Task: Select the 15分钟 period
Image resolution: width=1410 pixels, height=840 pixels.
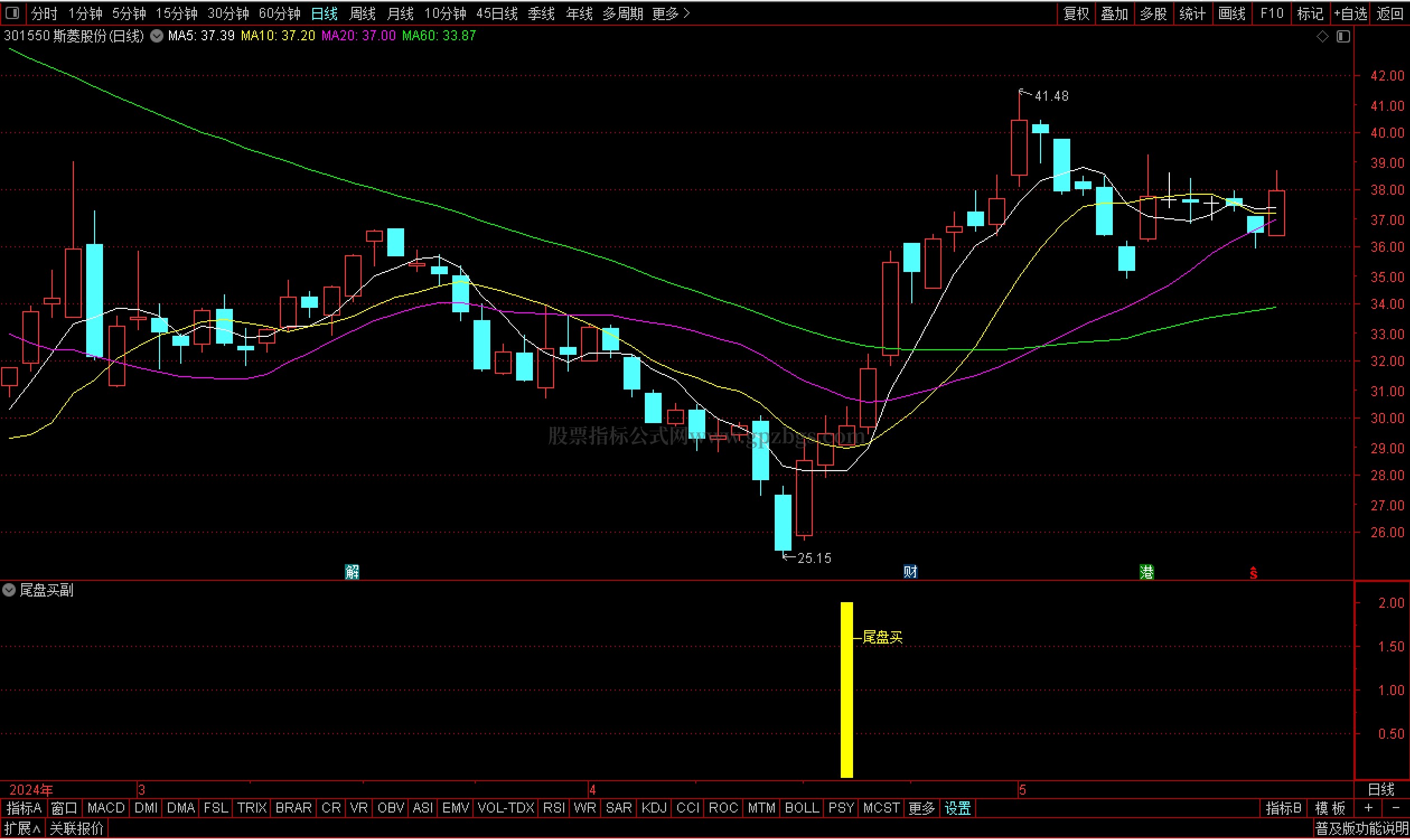Action: pyautogui.click(x=177, y=13)
